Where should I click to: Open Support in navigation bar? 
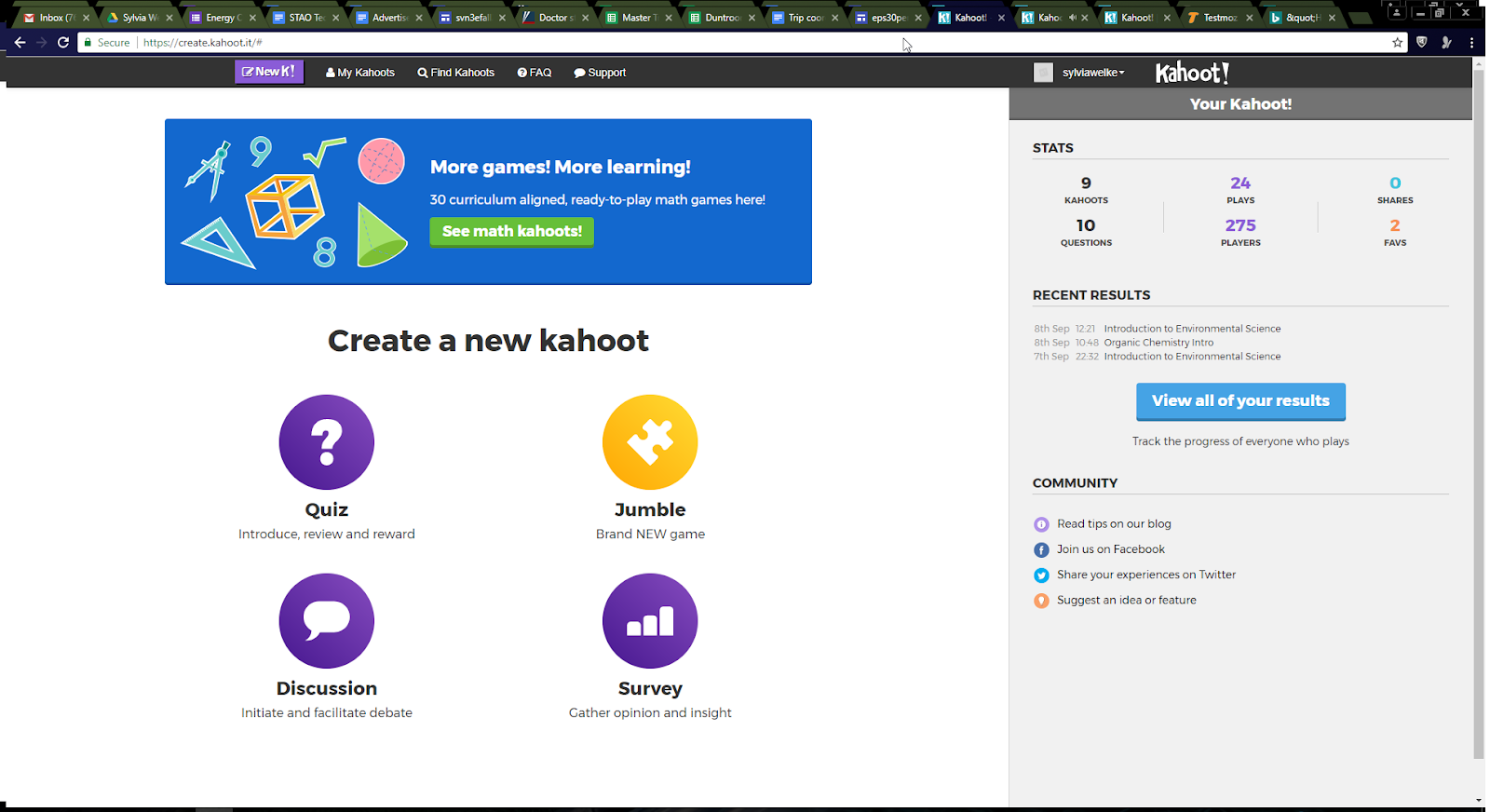pos(600,73)
